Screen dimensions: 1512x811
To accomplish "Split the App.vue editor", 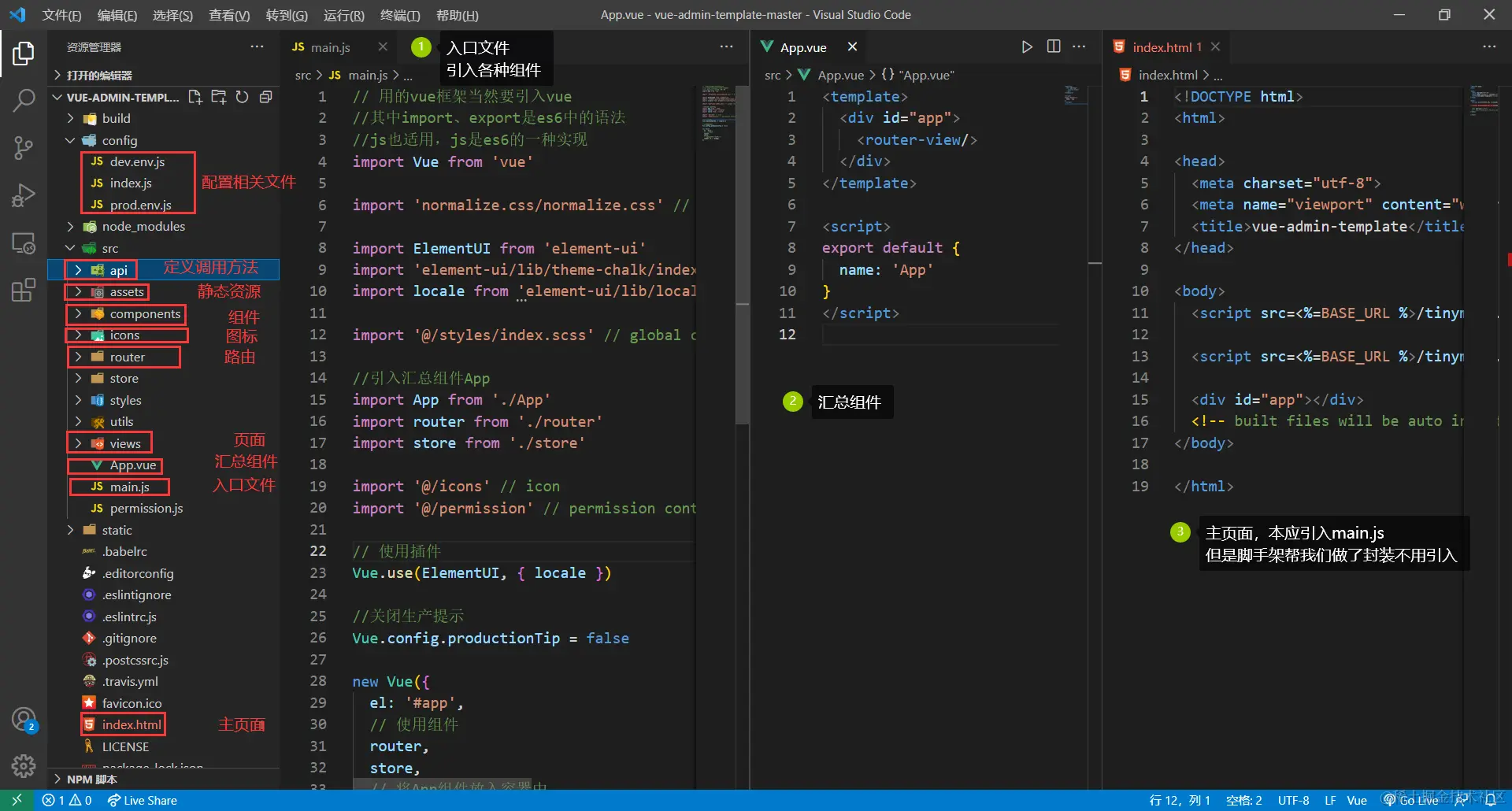I will click(x=1054, y=47).
